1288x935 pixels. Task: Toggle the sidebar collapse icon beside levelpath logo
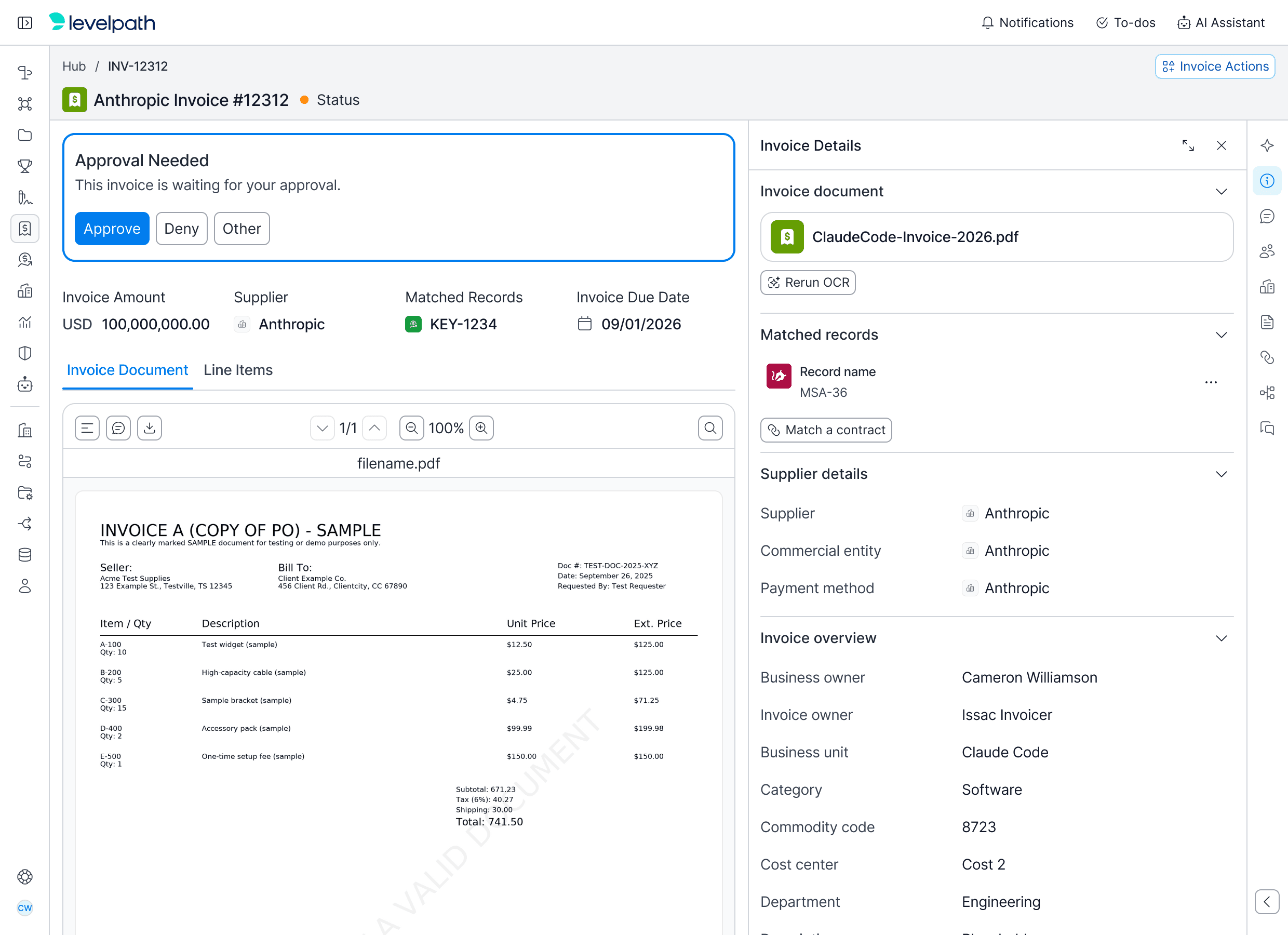[x=24, y=23]
